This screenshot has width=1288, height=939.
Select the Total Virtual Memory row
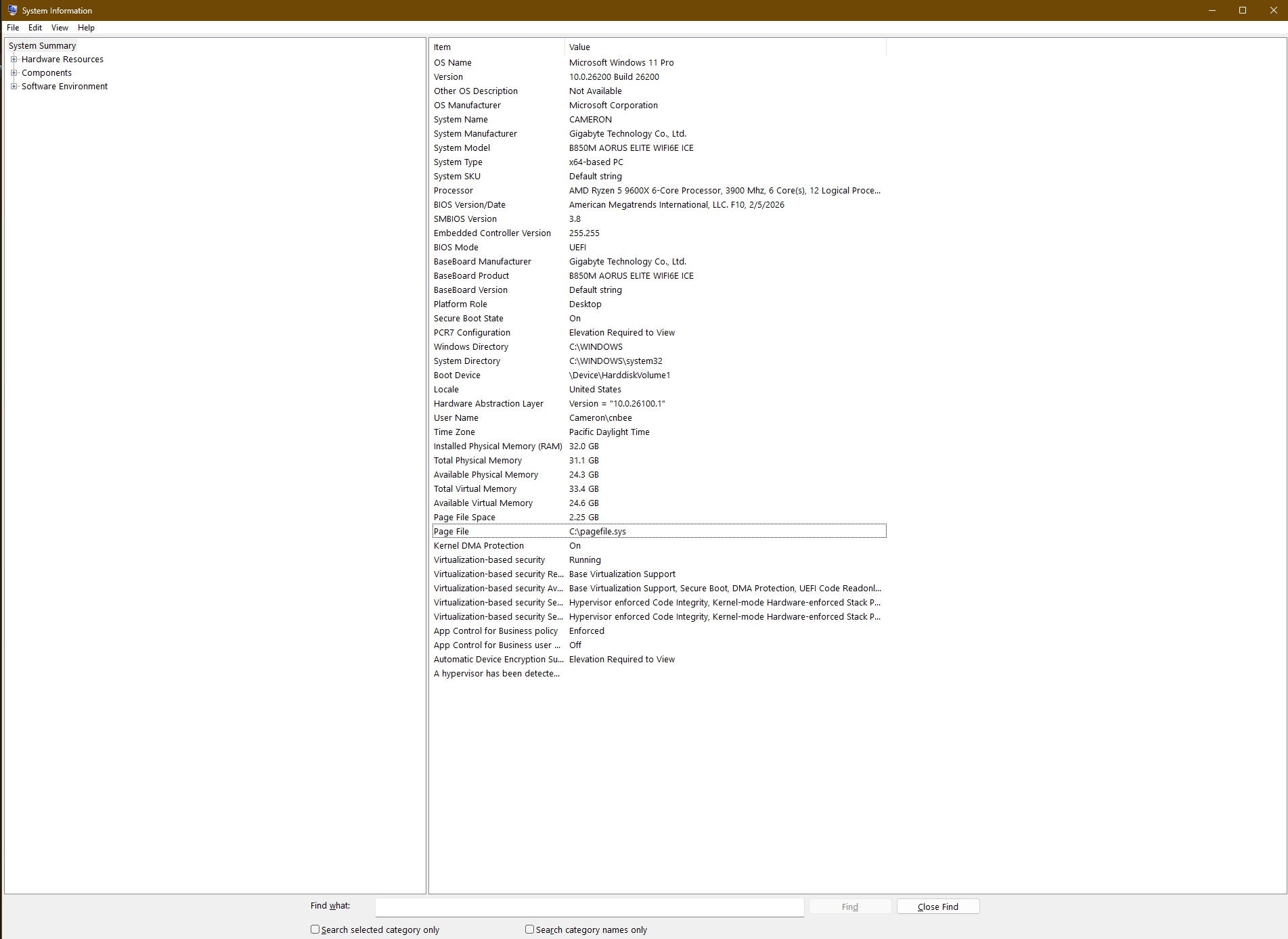(659, 489)
